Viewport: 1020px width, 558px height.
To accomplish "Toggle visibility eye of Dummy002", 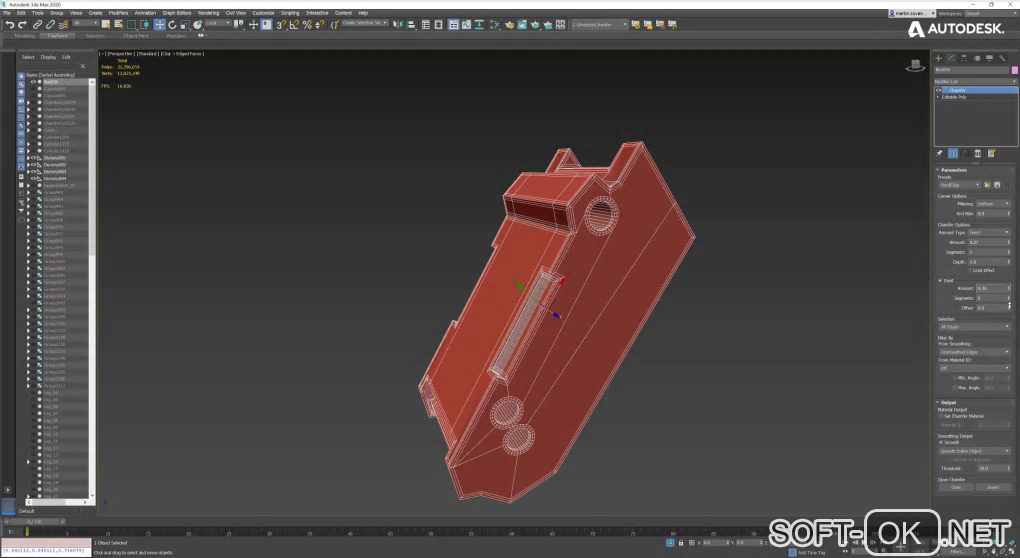I will (34, 165).
